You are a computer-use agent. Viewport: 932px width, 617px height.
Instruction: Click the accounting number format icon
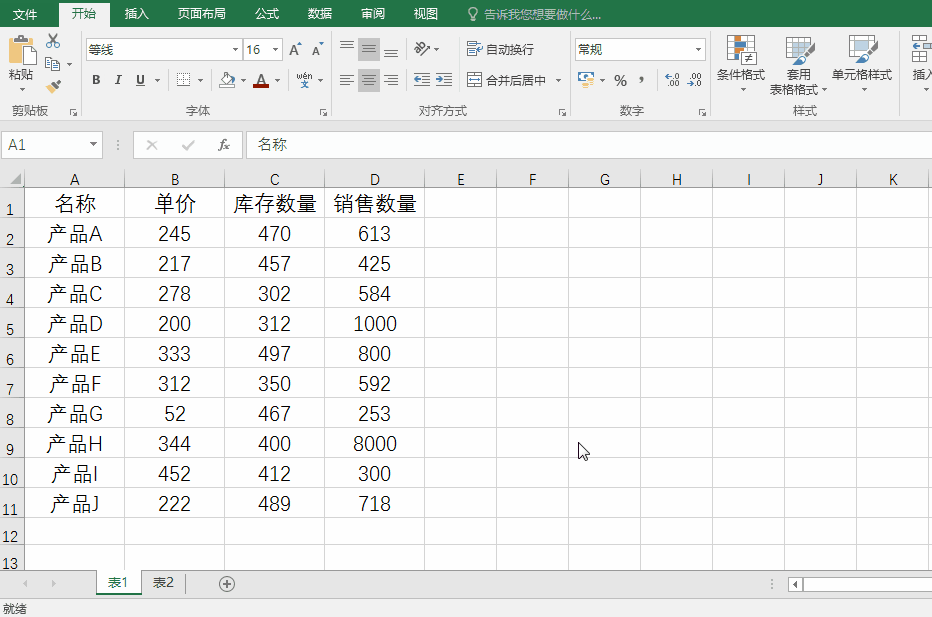click(586, 80)
